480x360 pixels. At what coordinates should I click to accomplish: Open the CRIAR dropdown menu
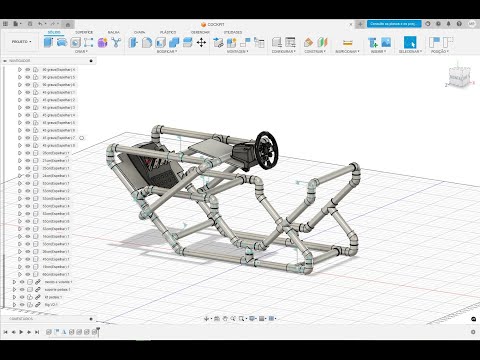81,52
